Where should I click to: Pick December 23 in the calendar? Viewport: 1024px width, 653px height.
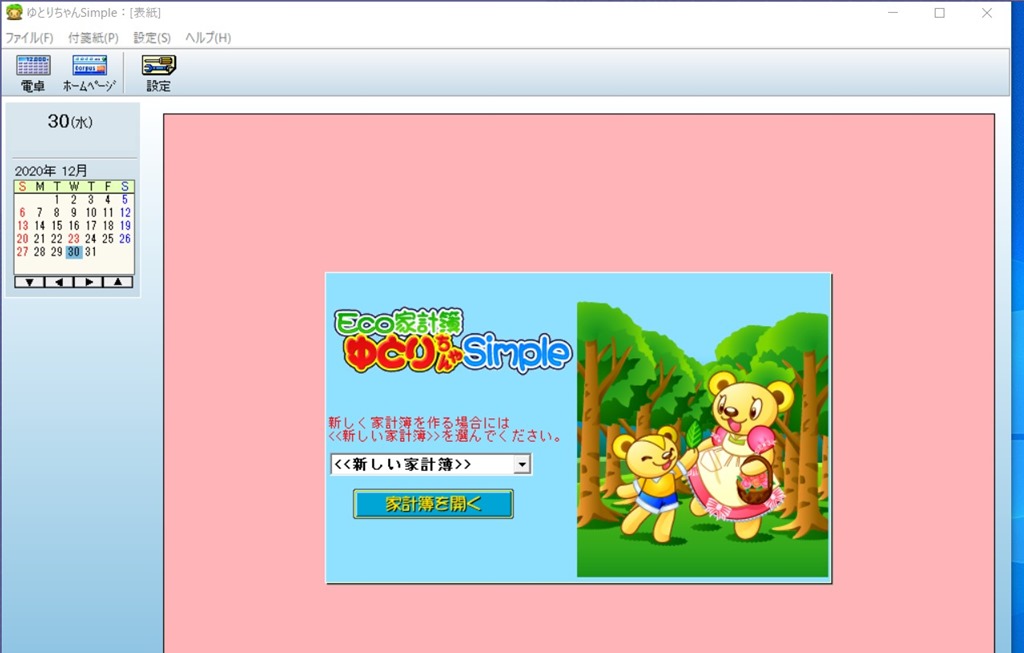tap(74, 239)
